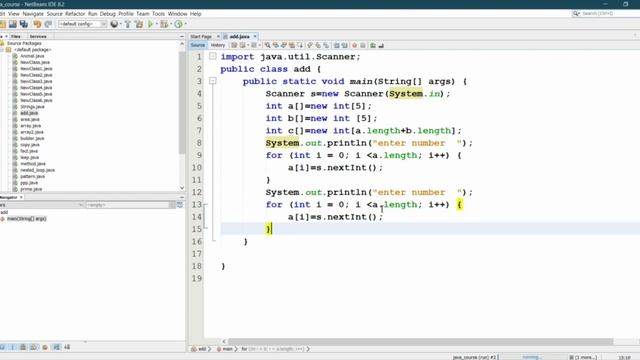640x360 pixels.
Task: Switch to the Files panel tab
Action: pyautogui.click(x=16, y=36)
